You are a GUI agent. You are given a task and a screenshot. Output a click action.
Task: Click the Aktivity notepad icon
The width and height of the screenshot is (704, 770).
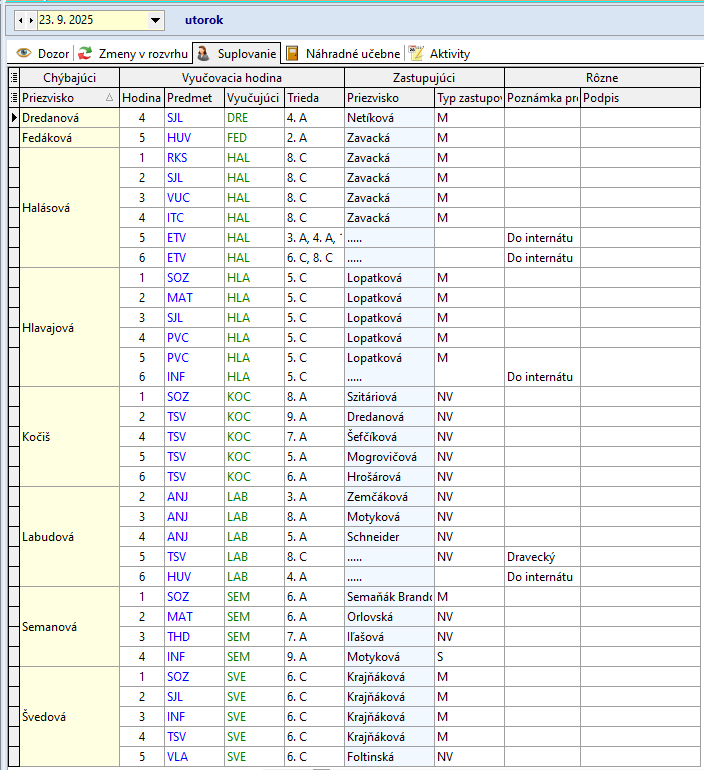pos(415,53)
